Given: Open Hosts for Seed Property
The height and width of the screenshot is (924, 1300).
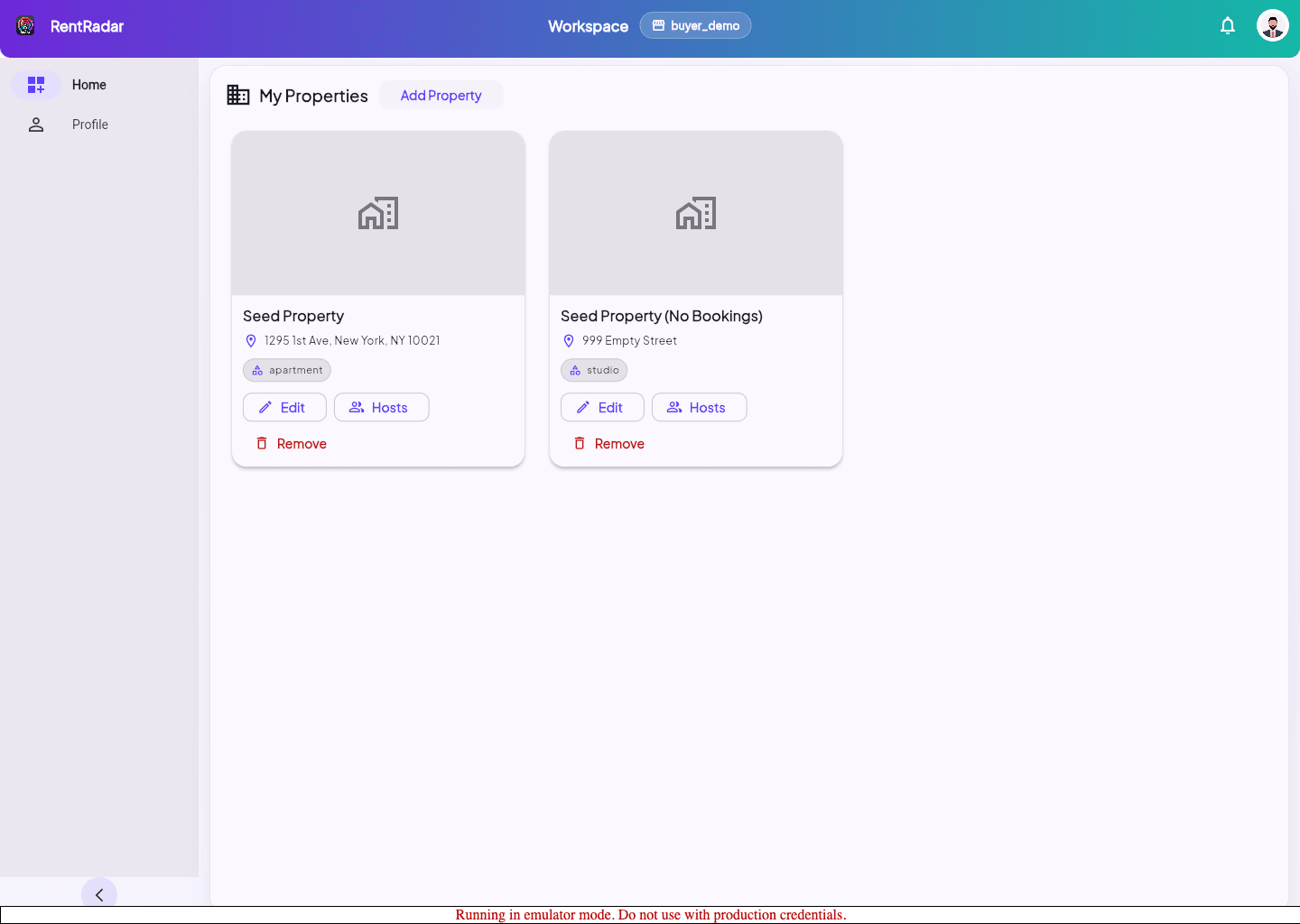Looking at the screenshot, I should click(x=381, y=408).
